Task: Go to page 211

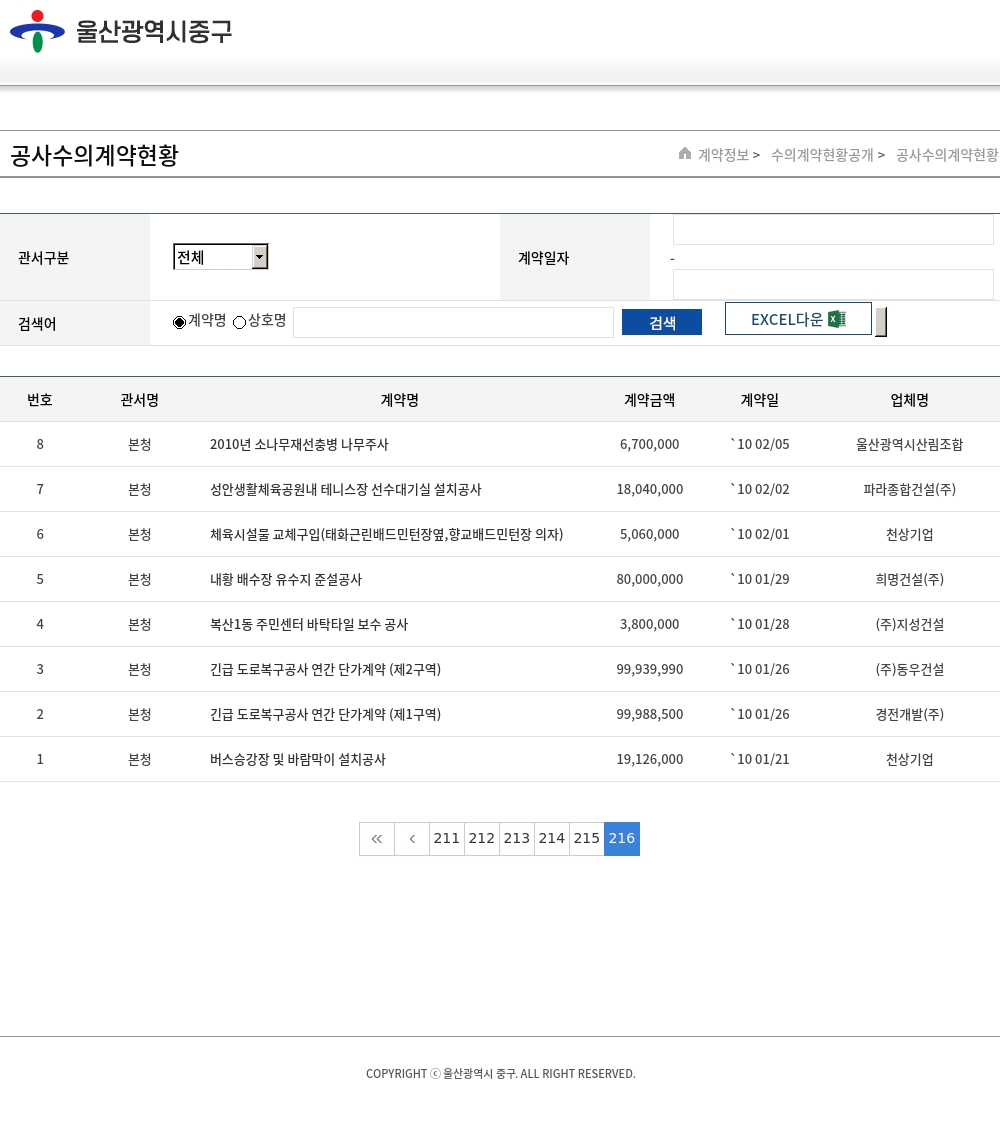Action: 447,839
